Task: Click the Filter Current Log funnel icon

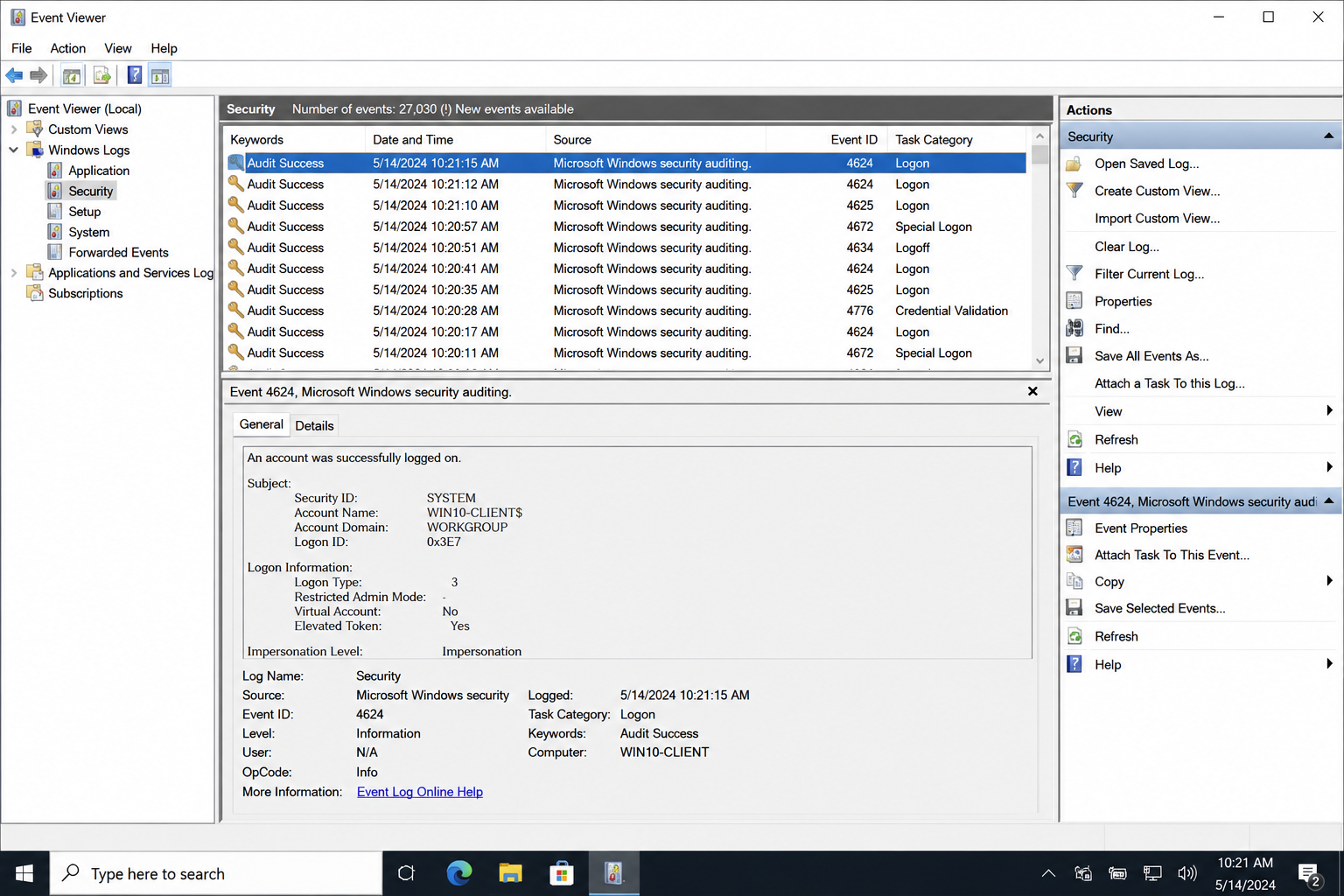Action: pos(1074,274)
